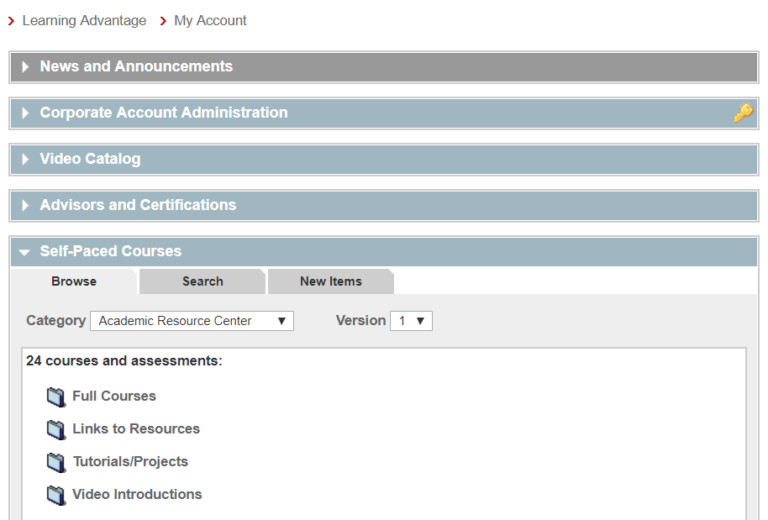This screenshot has height=520, width=768.
Task: Open the Version dropdown
Action: 411,321
